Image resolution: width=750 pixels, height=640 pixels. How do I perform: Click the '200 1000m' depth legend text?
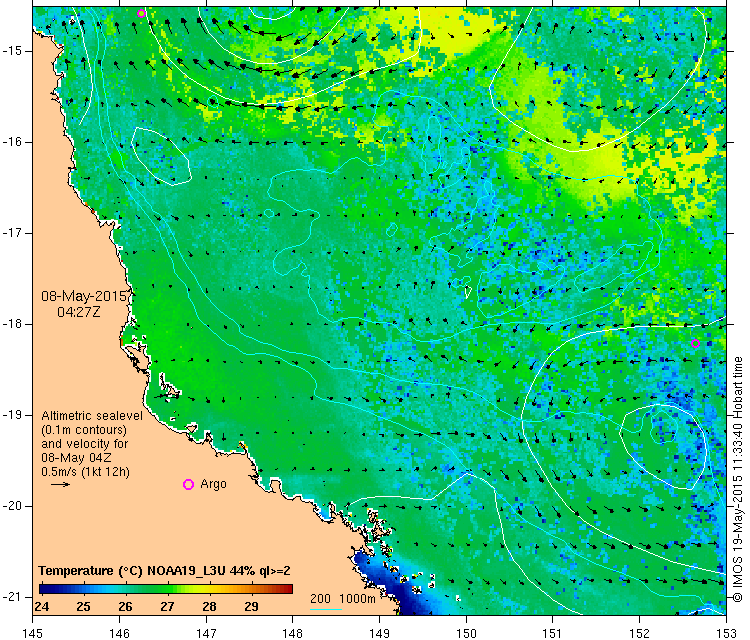pos(342,598)
